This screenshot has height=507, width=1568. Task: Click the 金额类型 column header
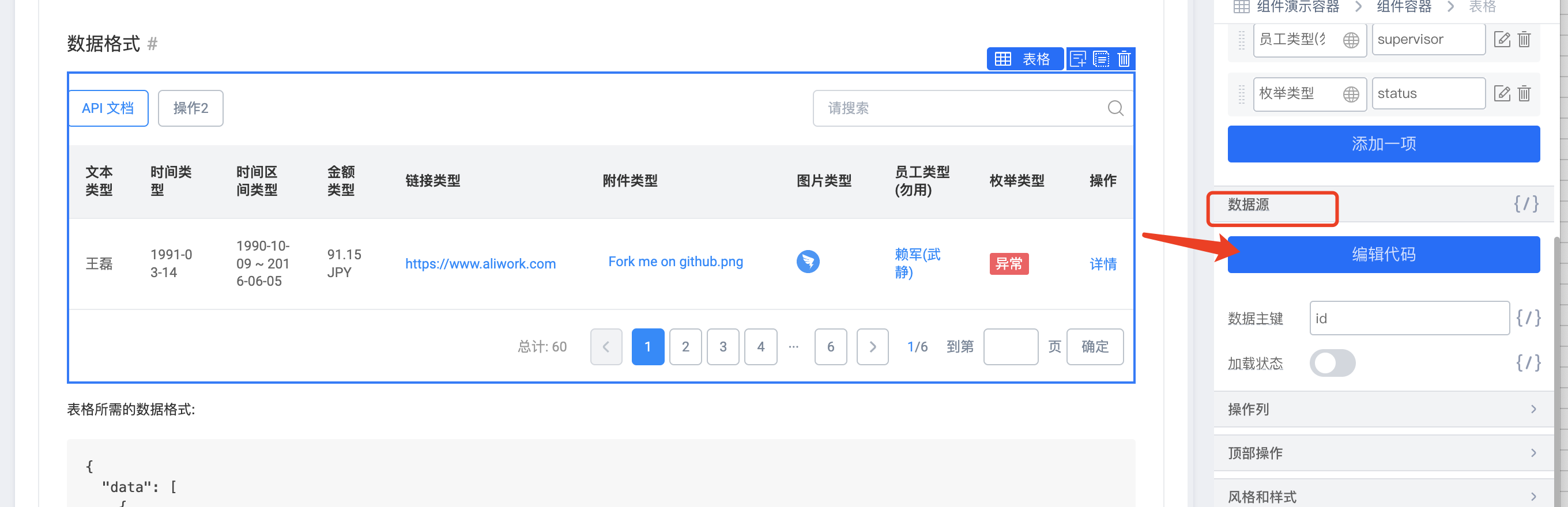tap(341, 181)
